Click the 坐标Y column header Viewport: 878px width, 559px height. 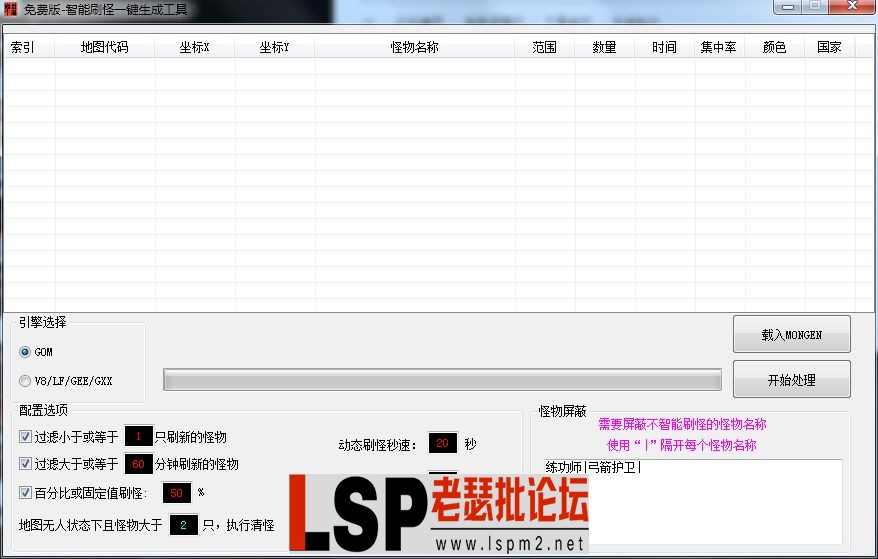coord(274,47)
